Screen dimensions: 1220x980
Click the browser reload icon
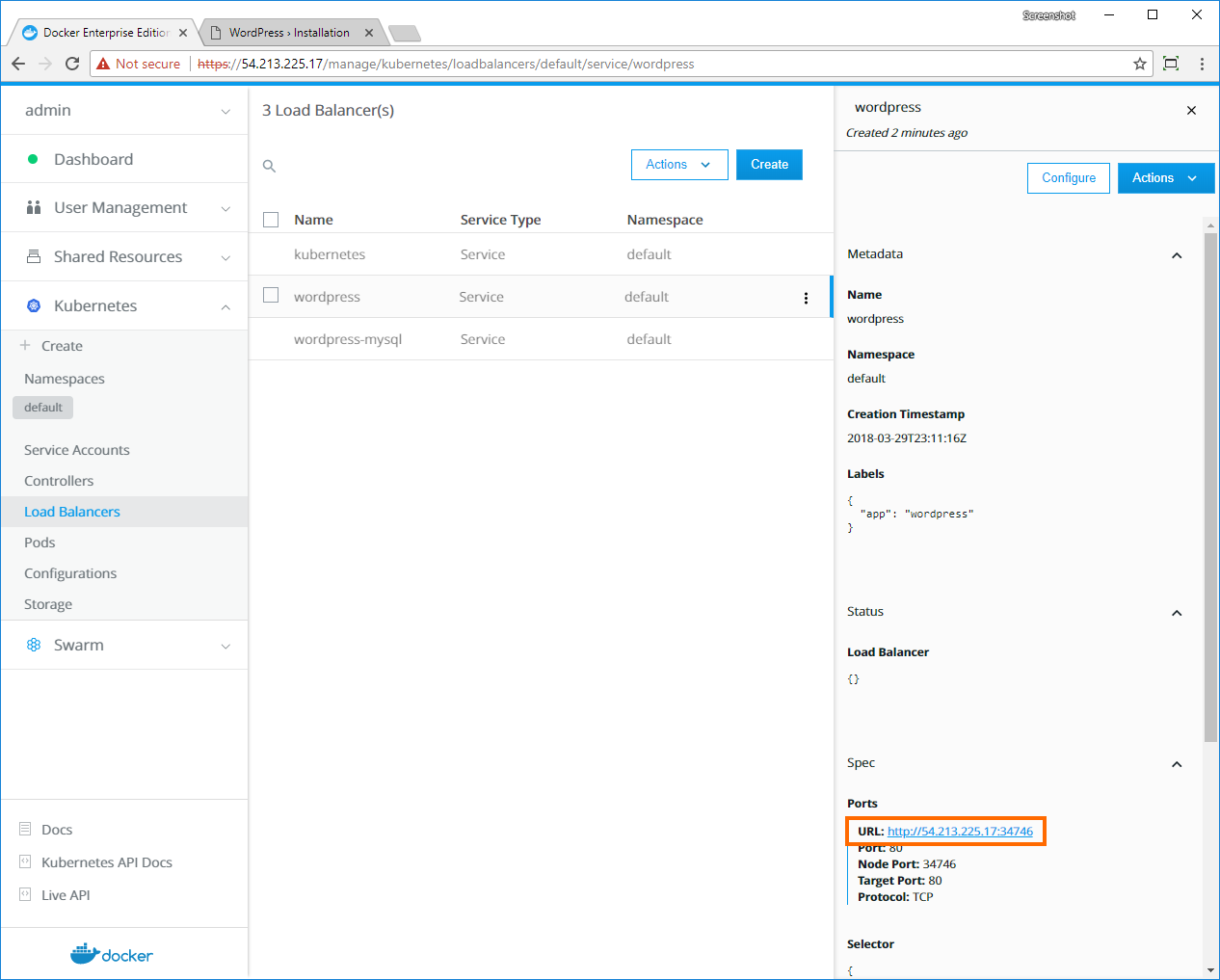(x=72, y=64)
